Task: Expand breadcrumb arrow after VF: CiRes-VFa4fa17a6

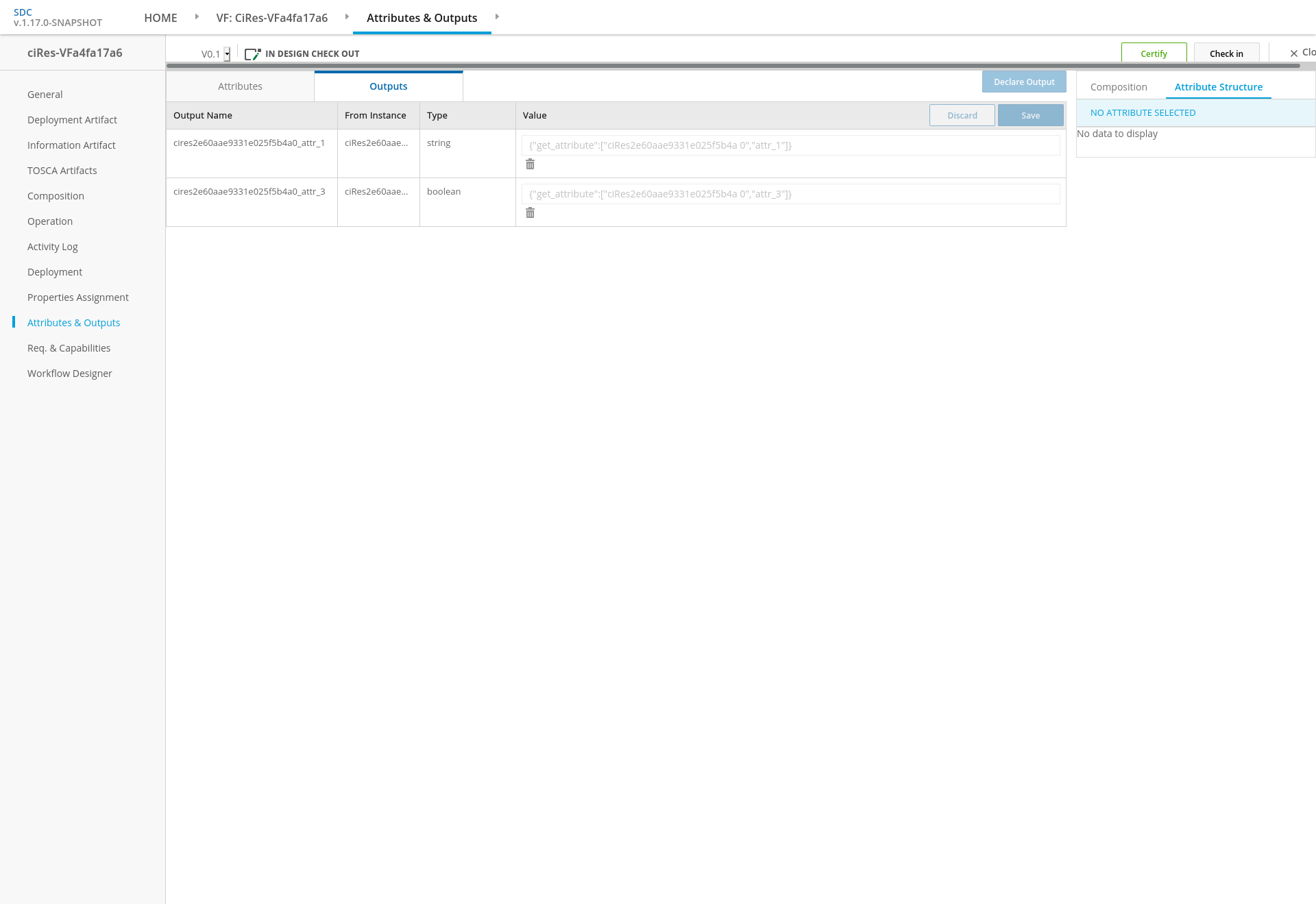Action: click(347, 17)
